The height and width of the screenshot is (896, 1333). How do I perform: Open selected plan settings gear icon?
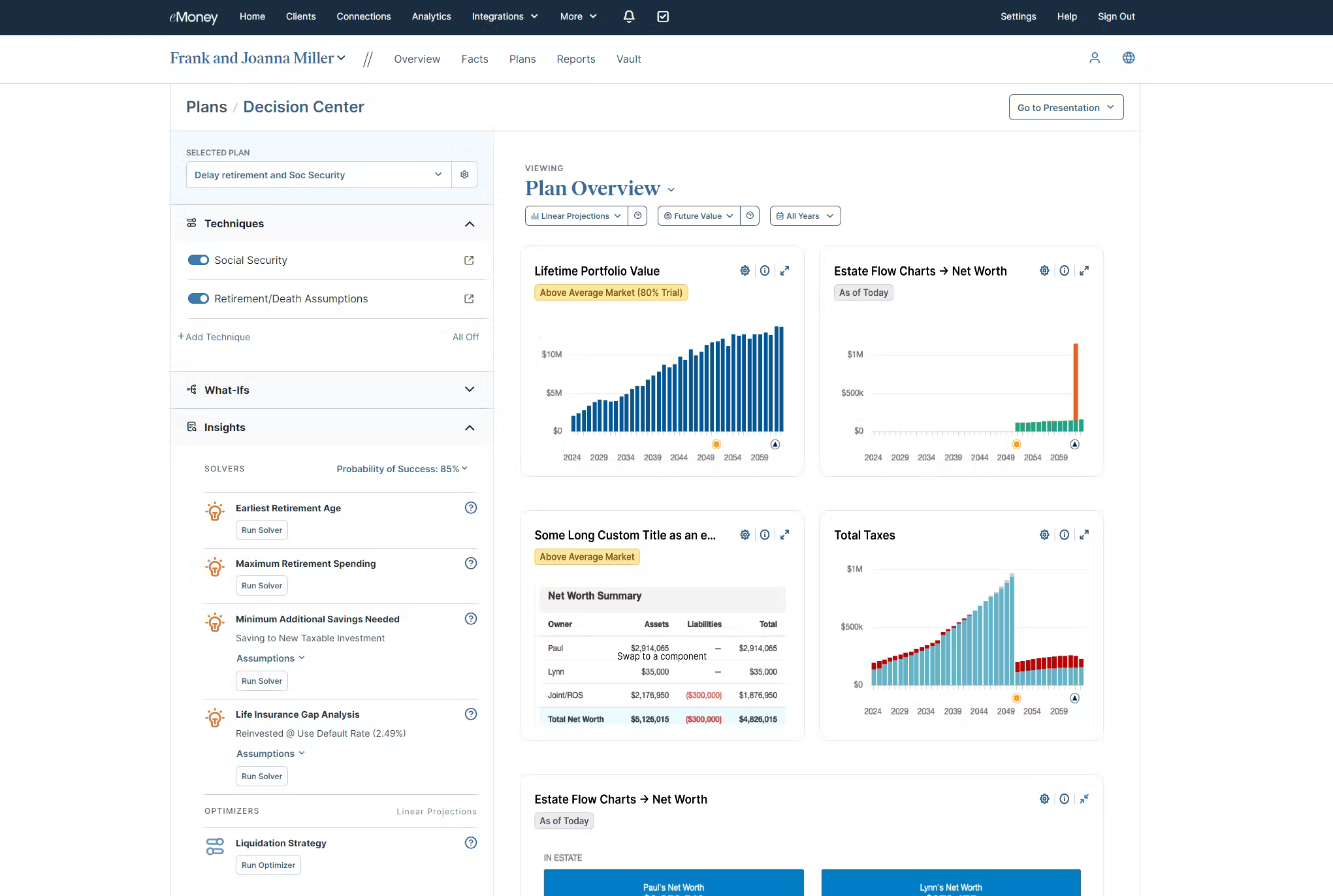(x=464, y=174)
